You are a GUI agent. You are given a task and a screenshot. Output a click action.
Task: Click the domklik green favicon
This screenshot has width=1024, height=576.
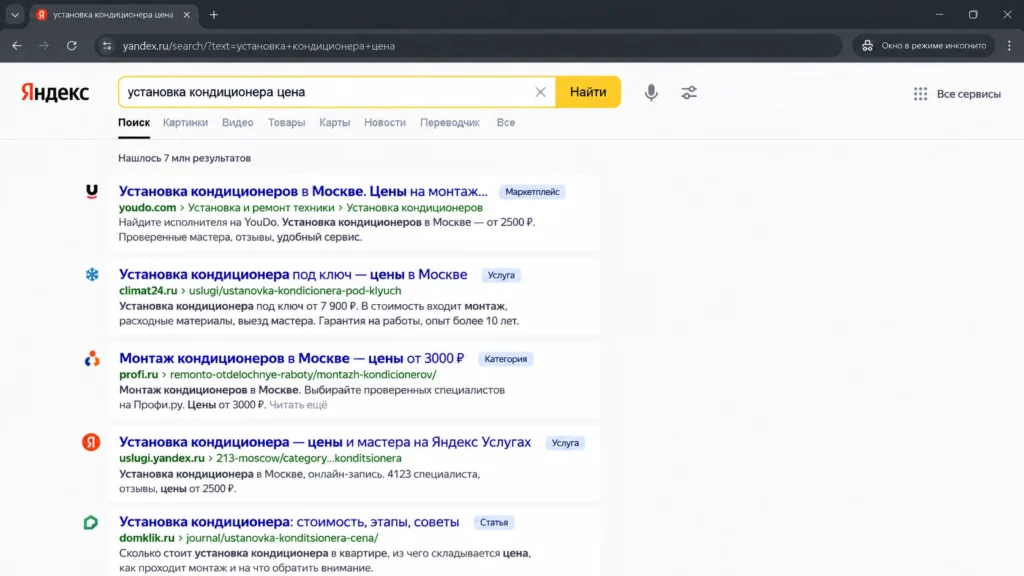(x=91, y=522)
